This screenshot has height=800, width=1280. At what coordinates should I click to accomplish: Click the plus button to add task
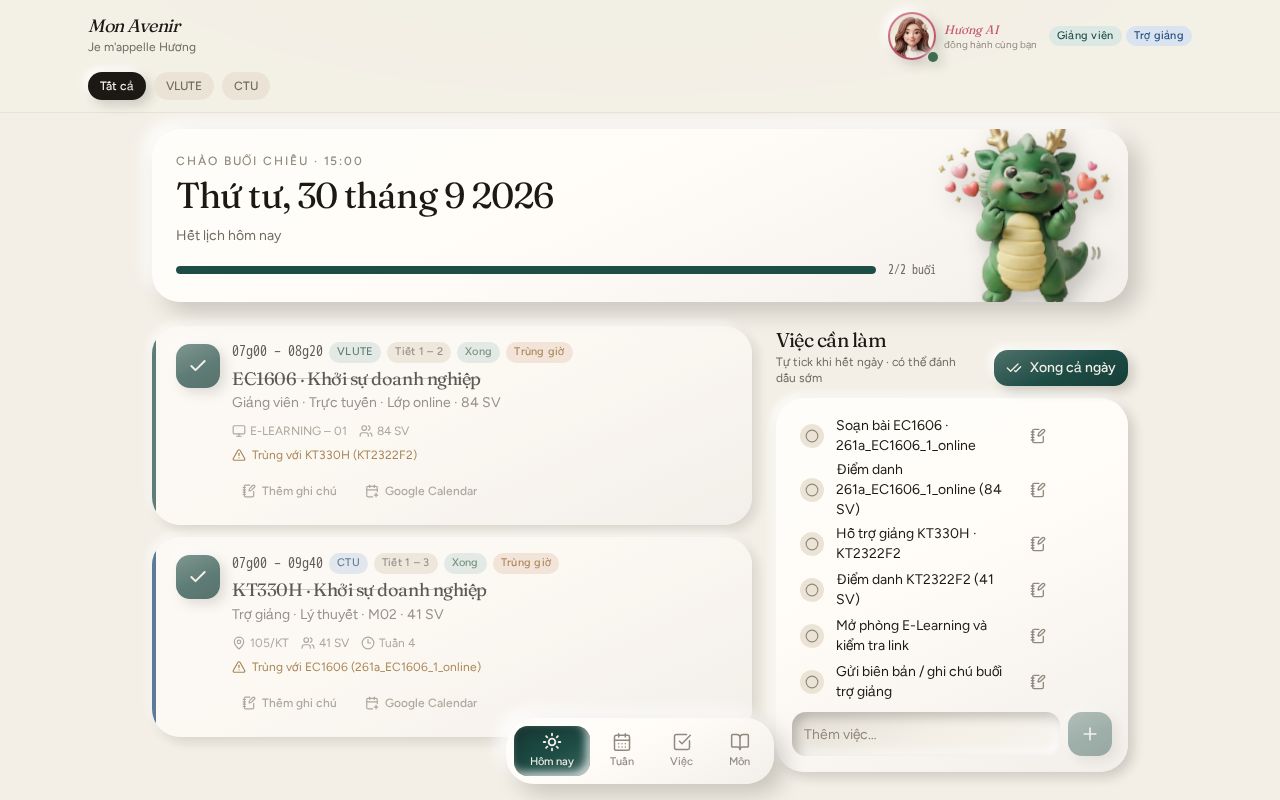(x=1090, y=734)
